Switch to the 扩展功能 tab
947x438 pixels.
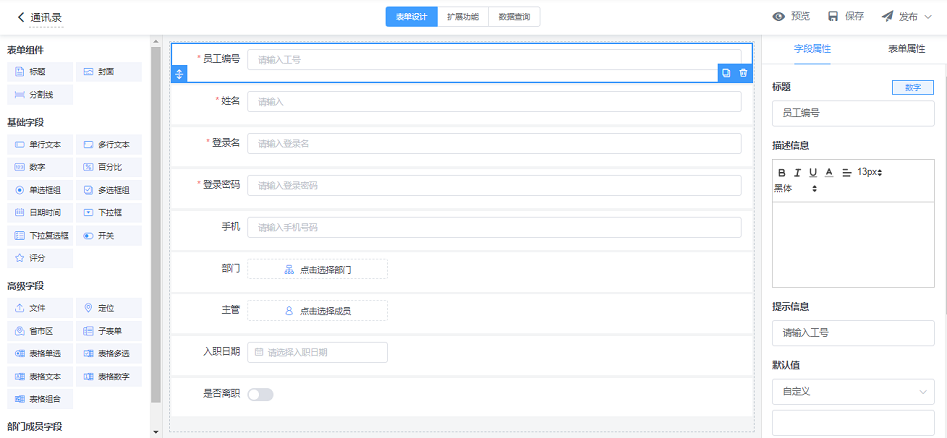[462, 16]
